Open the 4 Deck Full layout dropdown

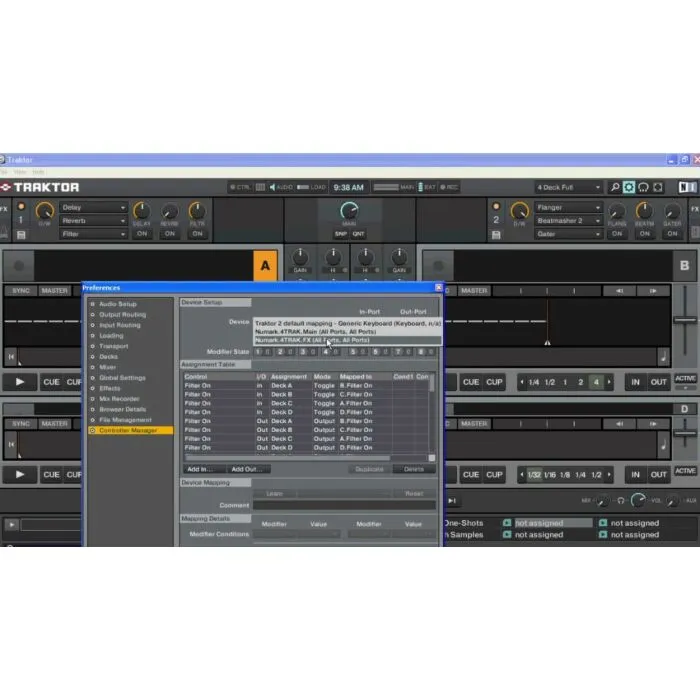569,187
